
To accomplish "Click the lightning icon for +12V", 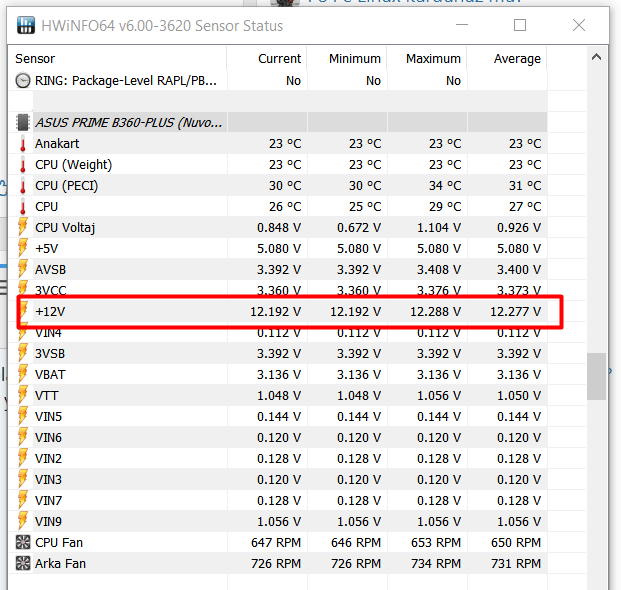I will click(x=24, y=311).
